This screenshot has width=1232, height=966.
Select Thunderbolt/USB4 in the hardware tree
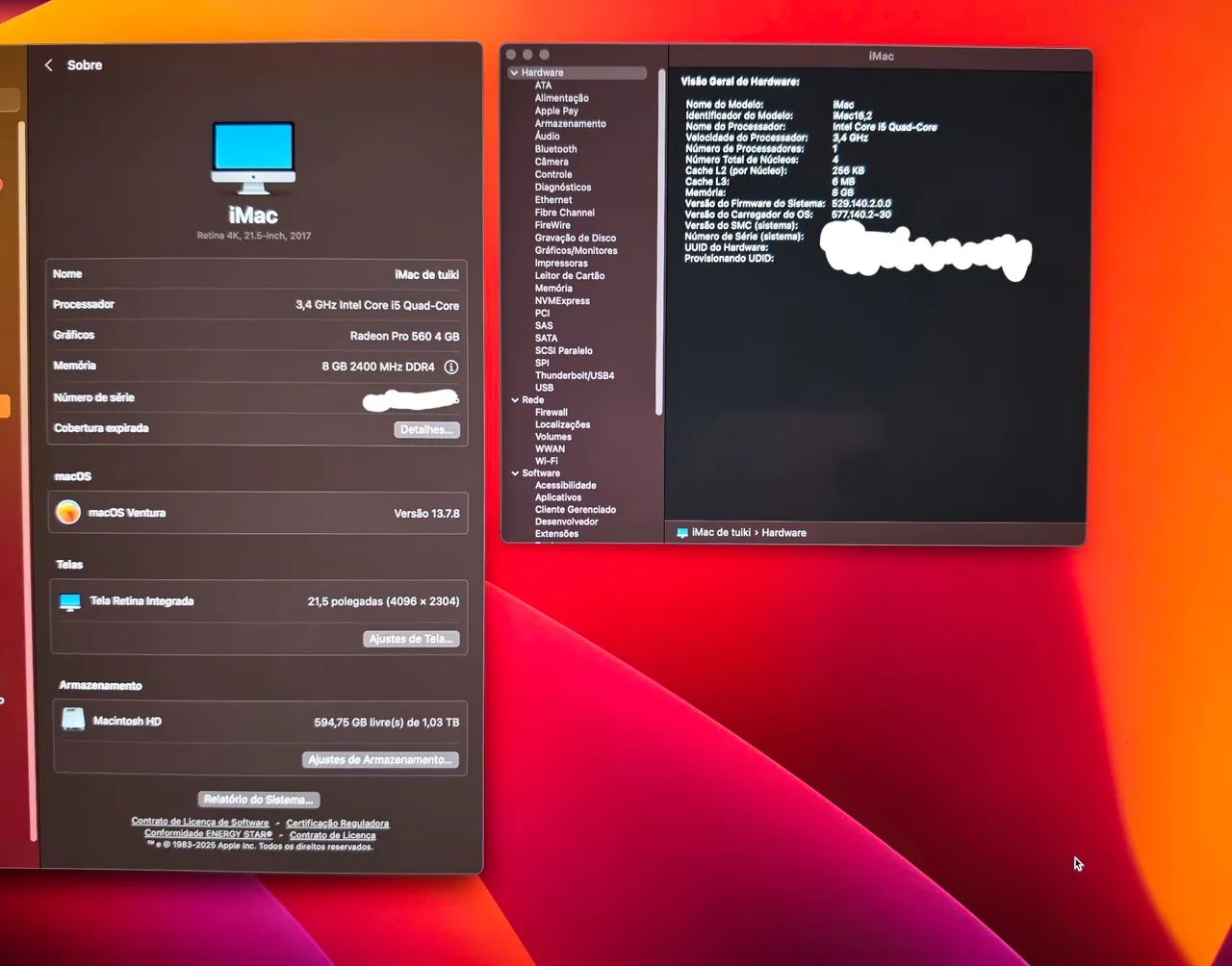[x=575, y=375]
